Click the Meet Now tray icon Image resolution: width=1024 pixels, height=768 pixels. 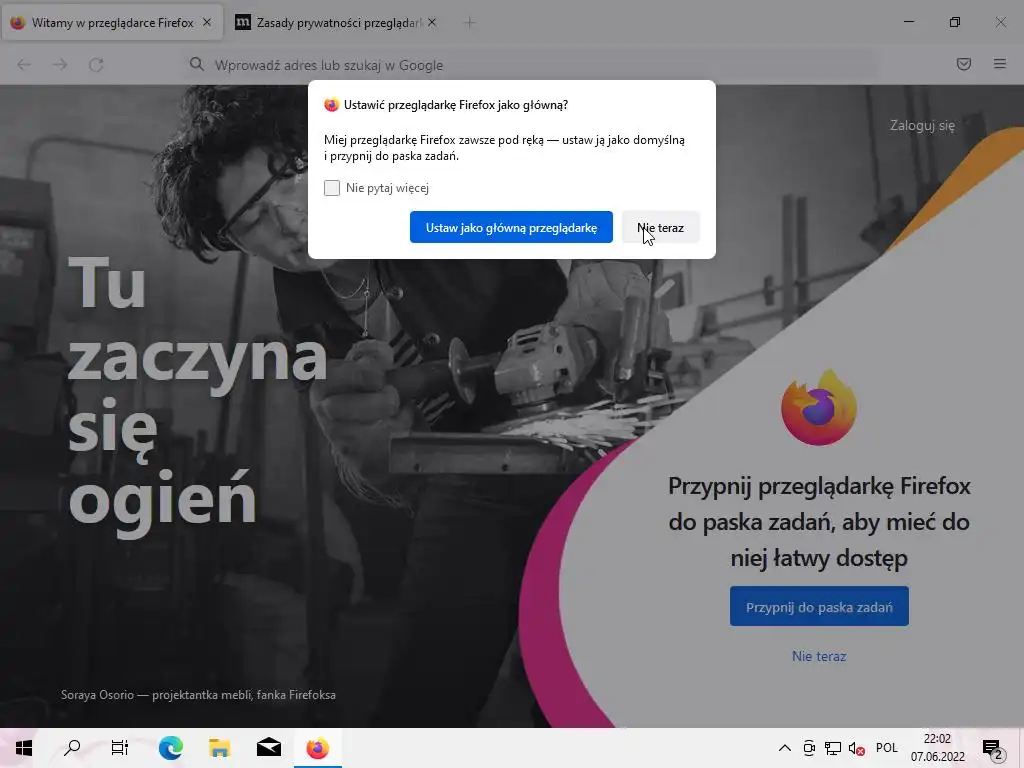tap(809, 748)
